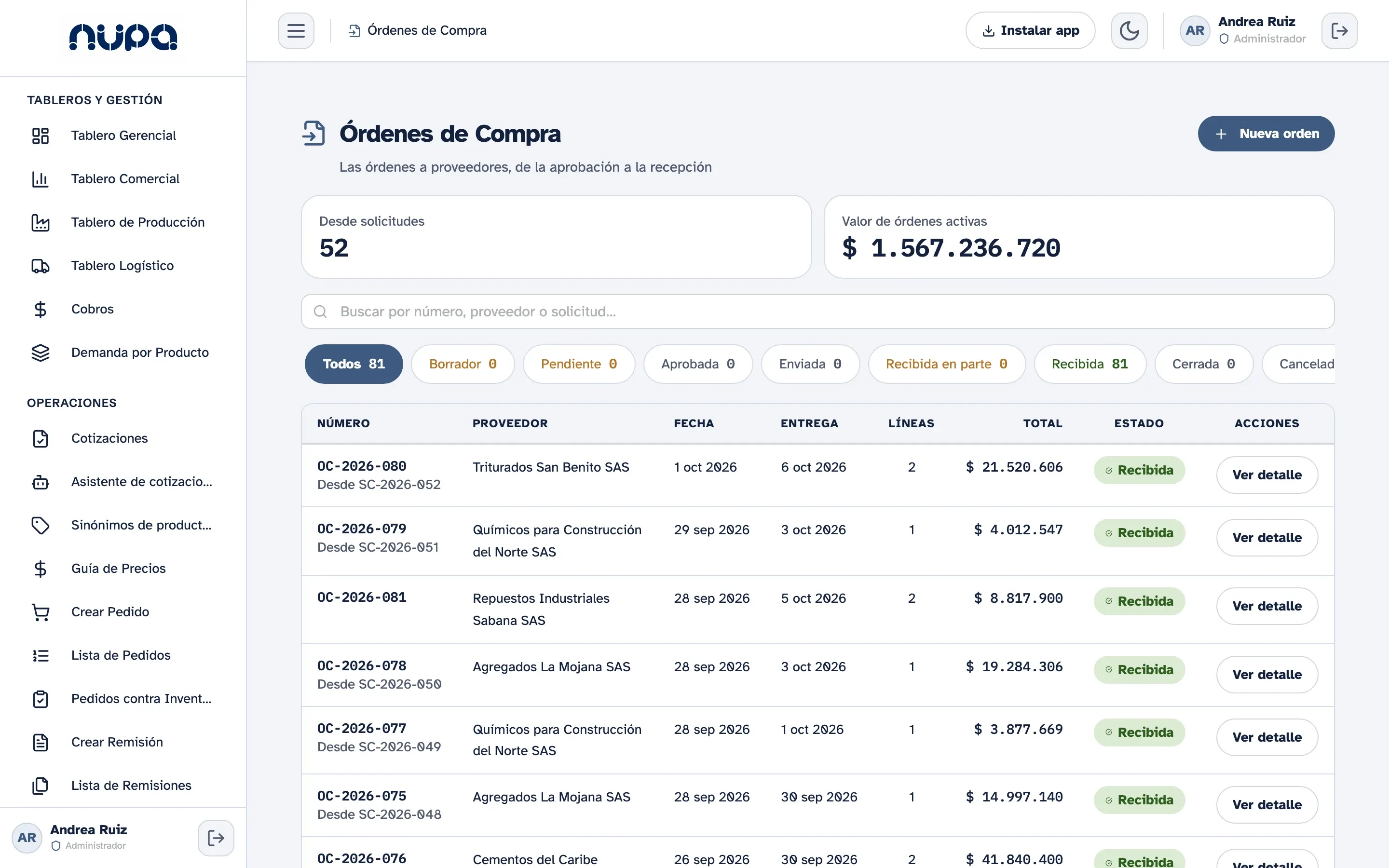The image size is (1389, 868).
Task: Open Lista de Pedidos menu label
Action: pos(121,656)
